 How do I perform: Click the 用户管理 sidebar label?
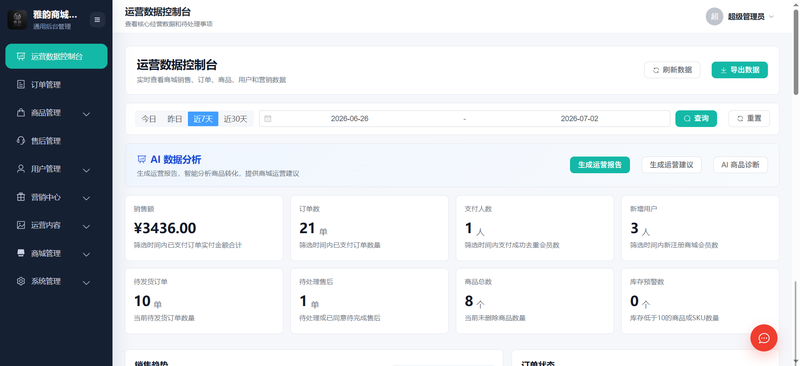tap(46, 169)
